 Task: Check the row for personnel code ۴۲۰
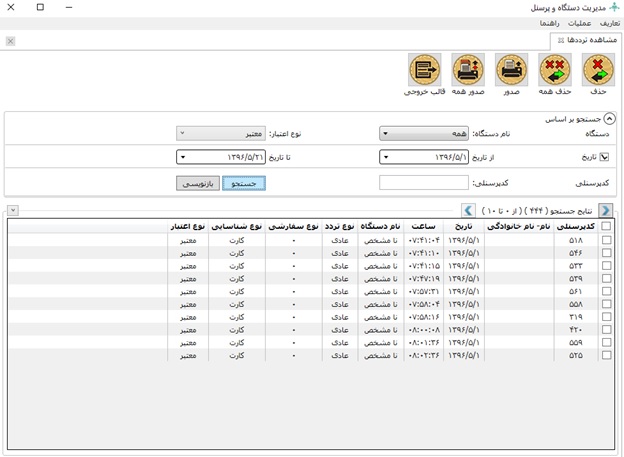(606, 329)
